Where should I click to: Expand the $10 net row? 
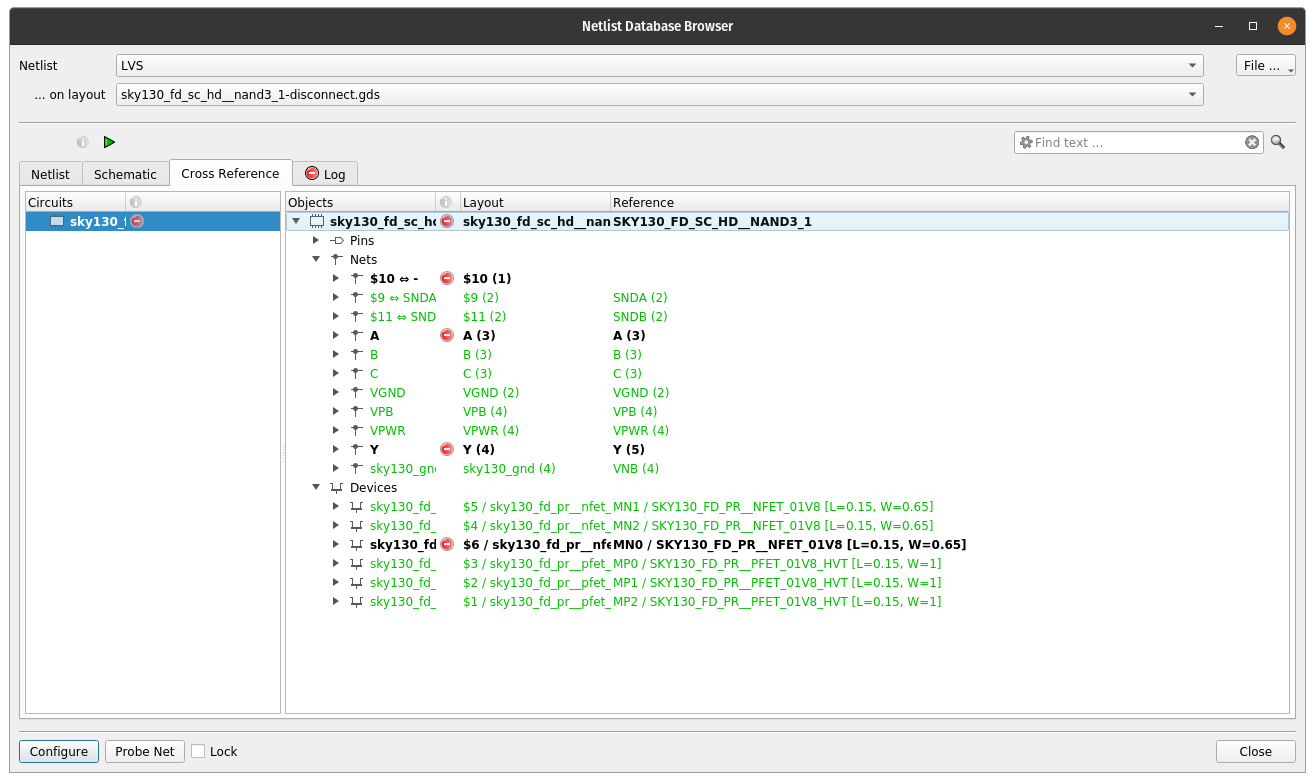coord(336,278)
